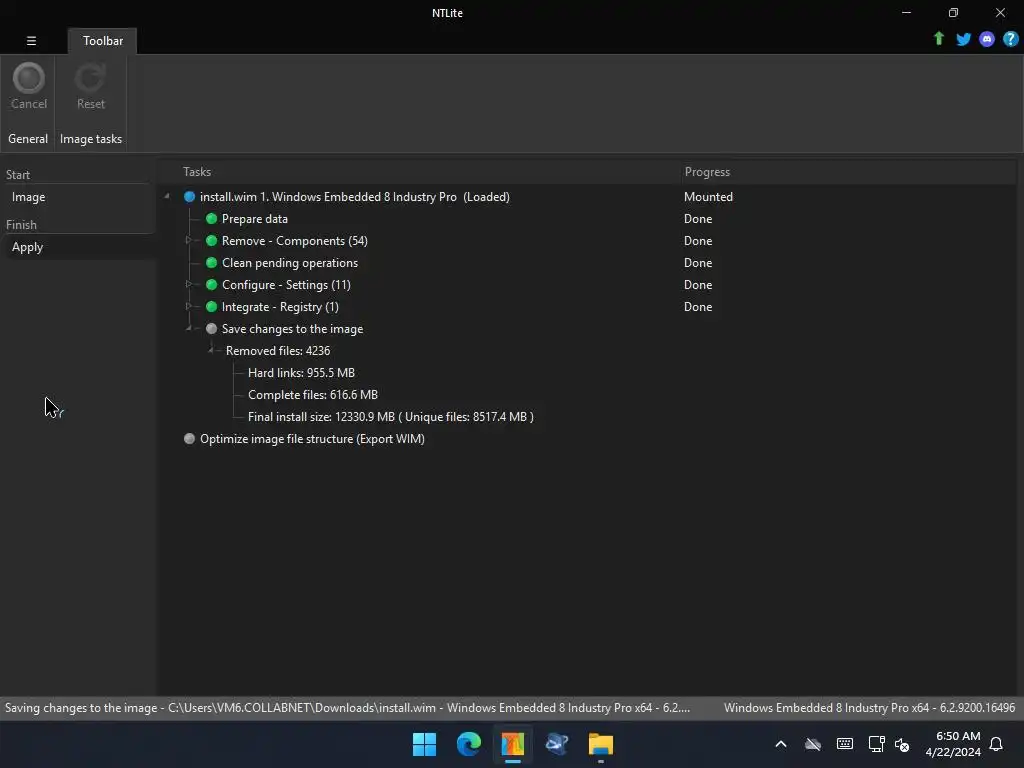
Task: Select Optimize image file structure (Export WIM)
Action: pyautogui.click(x=312, y=439)
